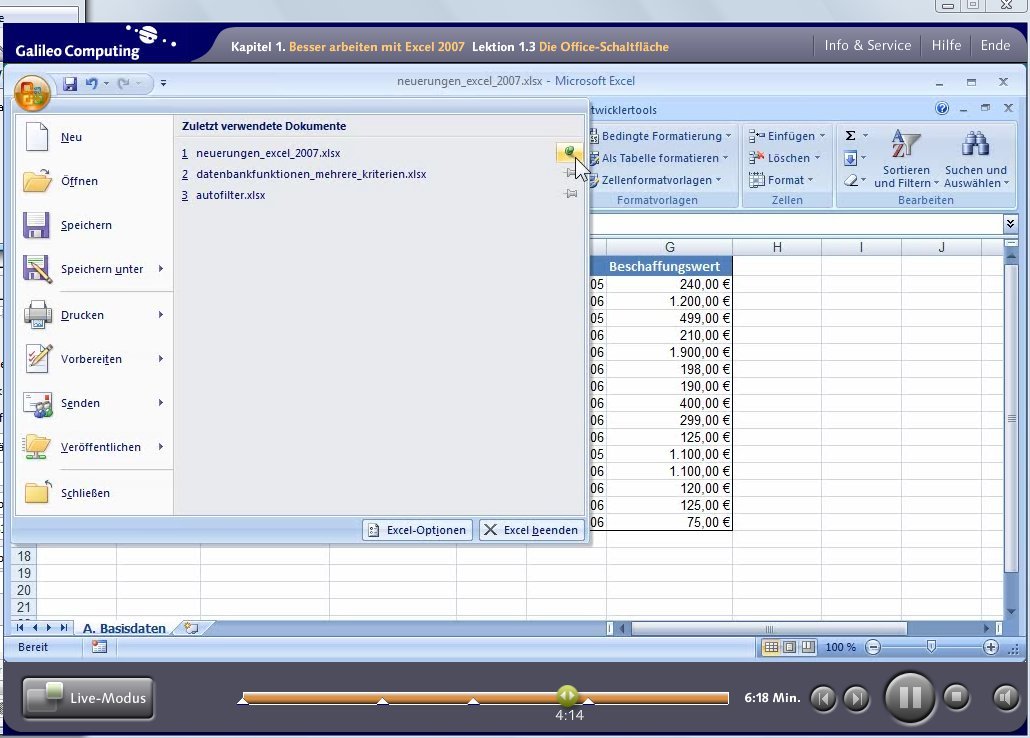Select Drucken in the Office menu
Image resolution: width=1030 pixels, height=738 pixels.
coord(84,315)
